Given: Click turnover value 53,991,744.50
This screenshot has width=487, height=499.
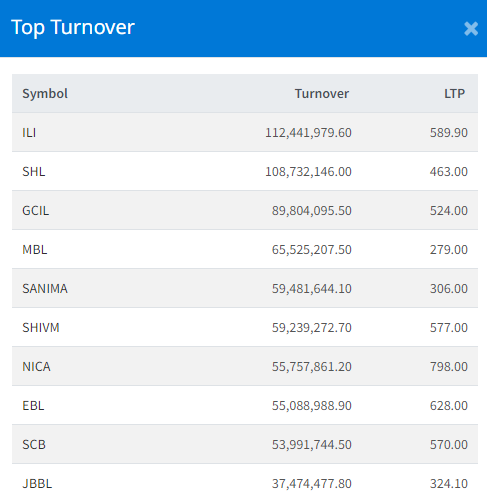Looking at the screenshot, I should [312, 445].
